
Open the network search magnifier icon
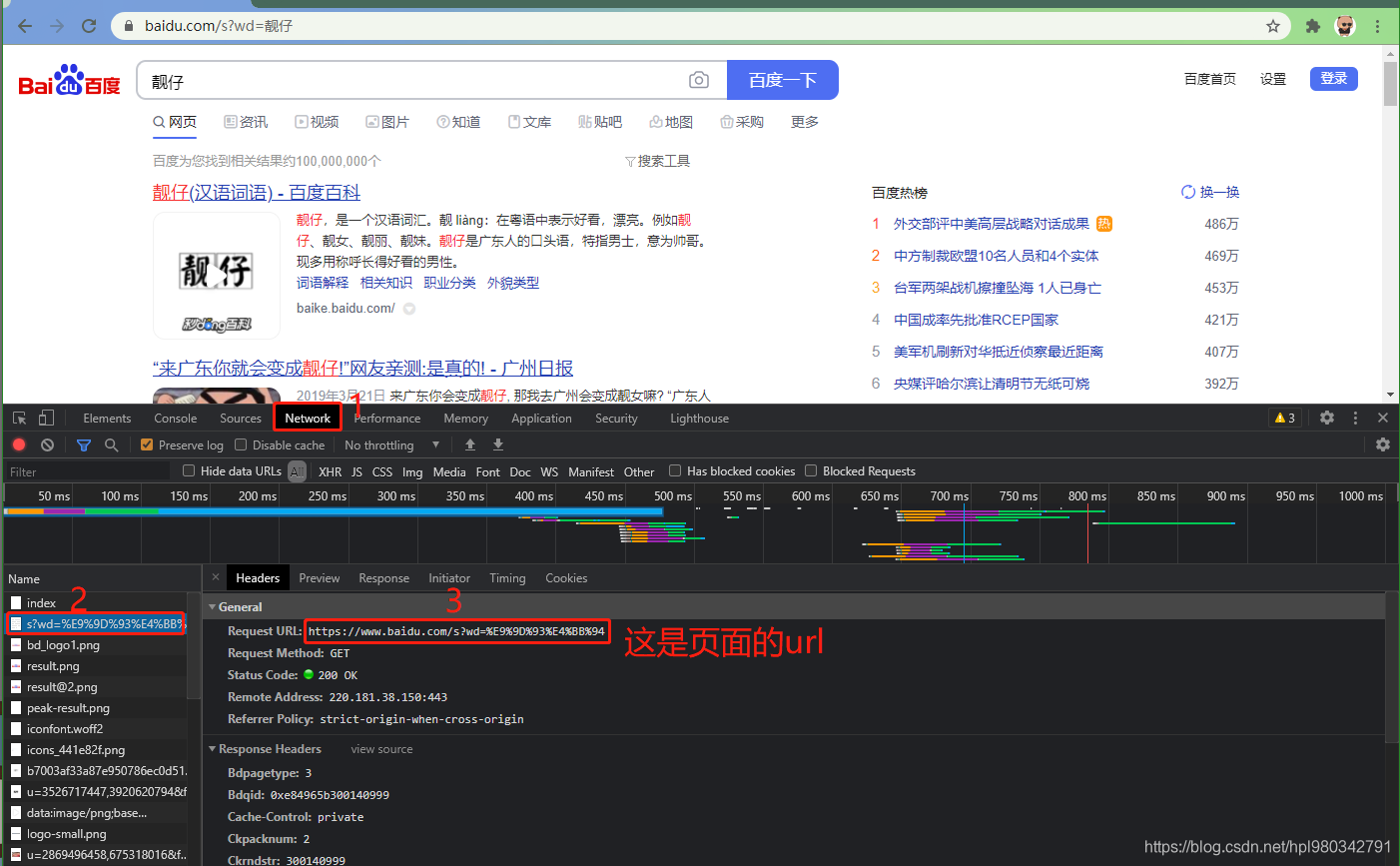pyautogui.click(x=112, y=444)
